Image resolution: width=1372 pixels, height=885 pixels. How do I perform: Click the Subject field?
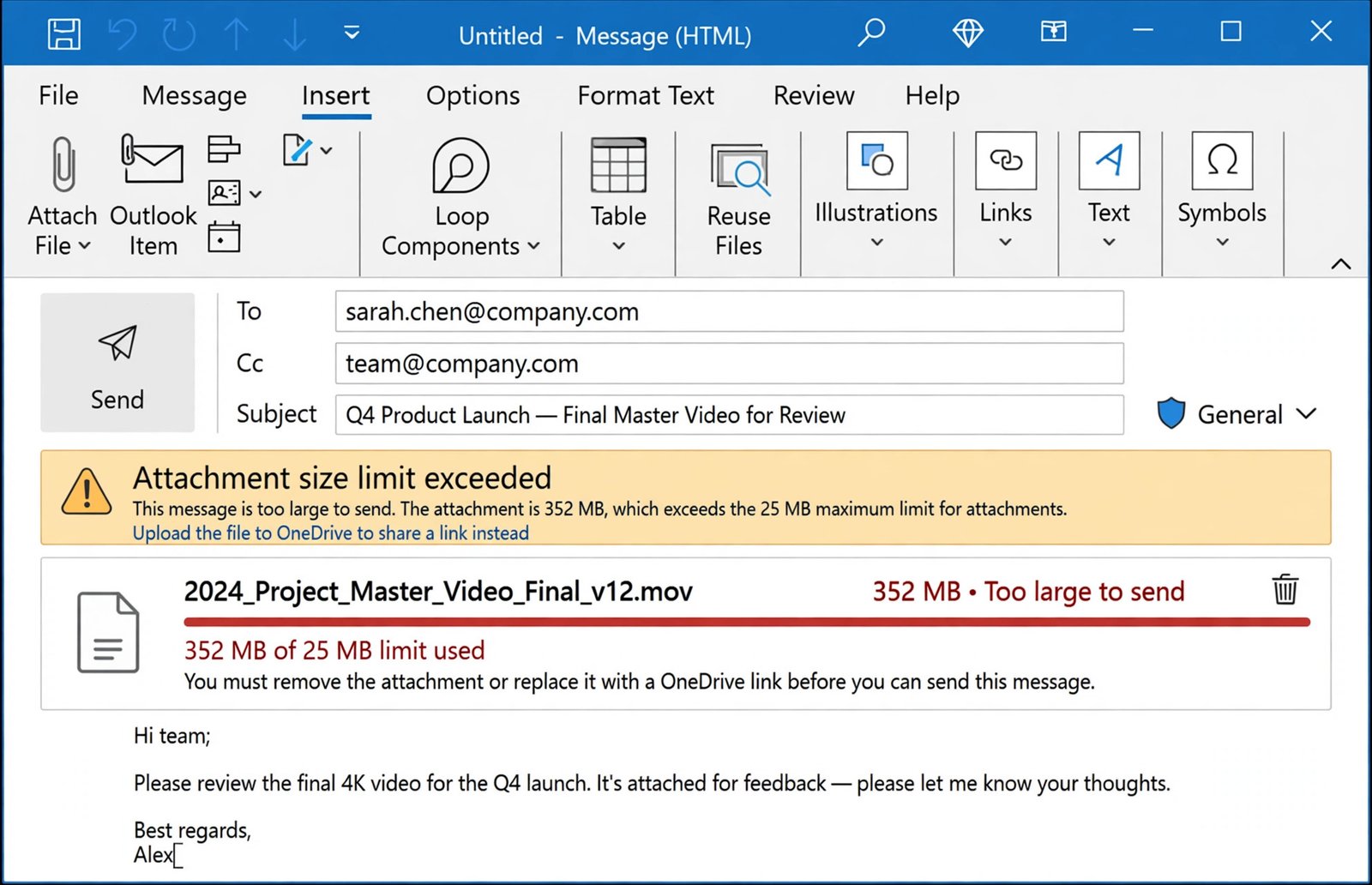coord(729,415)
